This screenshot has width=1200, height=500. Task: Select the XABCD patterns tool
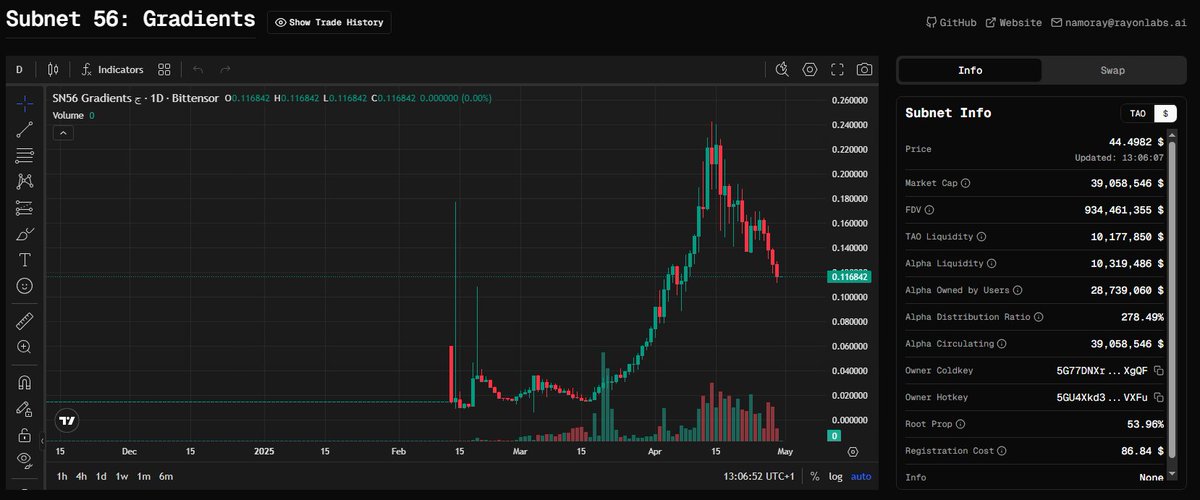click(25, 181)
